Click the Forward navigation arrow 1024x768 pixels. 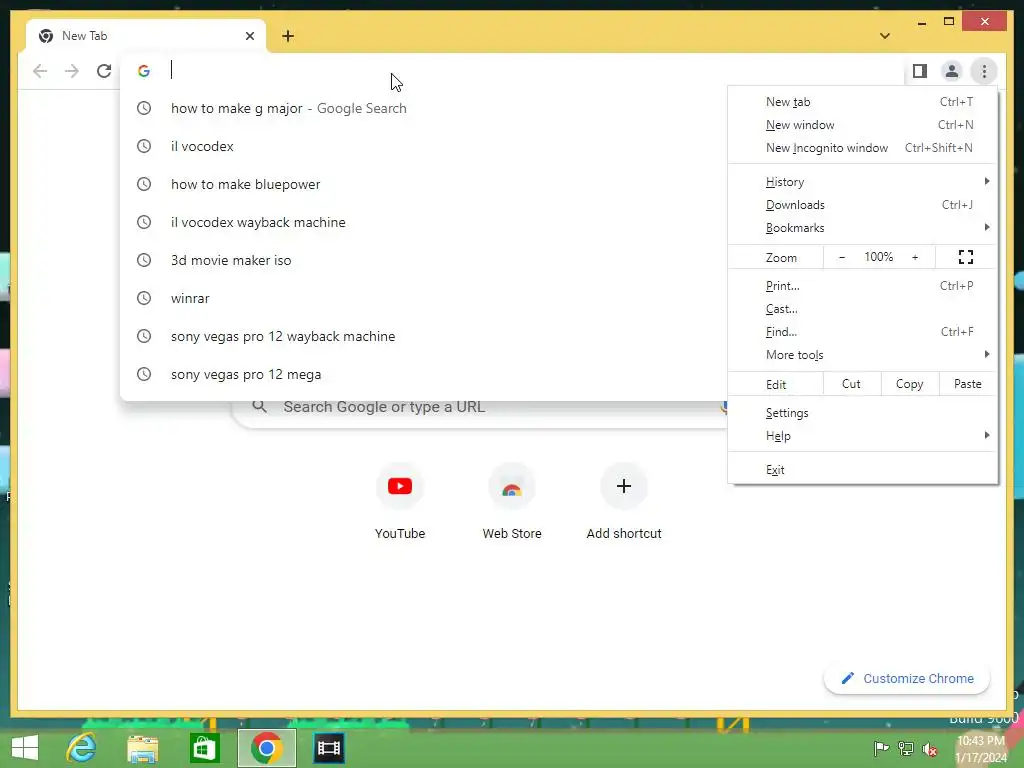pos(72,71)
